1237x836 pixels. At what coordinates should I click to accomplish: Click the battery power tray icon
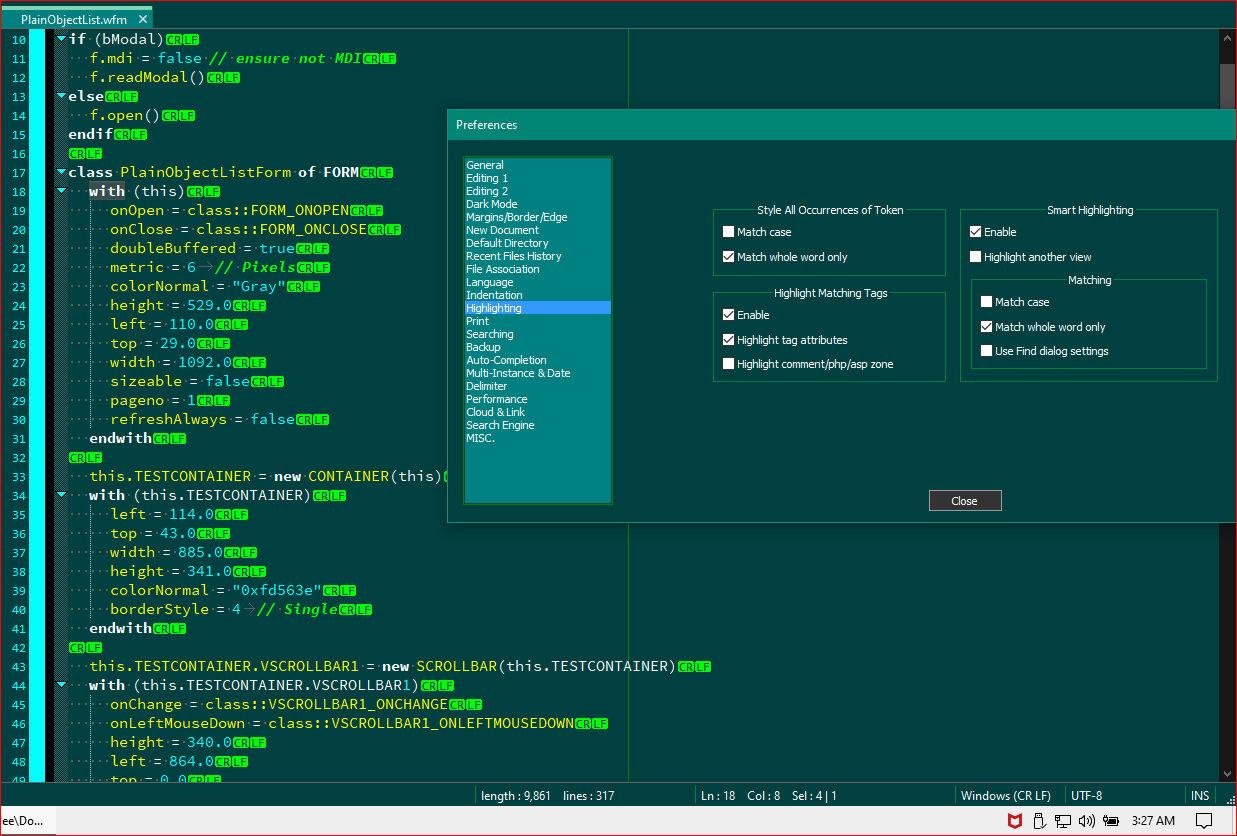tap(1110, 821)
